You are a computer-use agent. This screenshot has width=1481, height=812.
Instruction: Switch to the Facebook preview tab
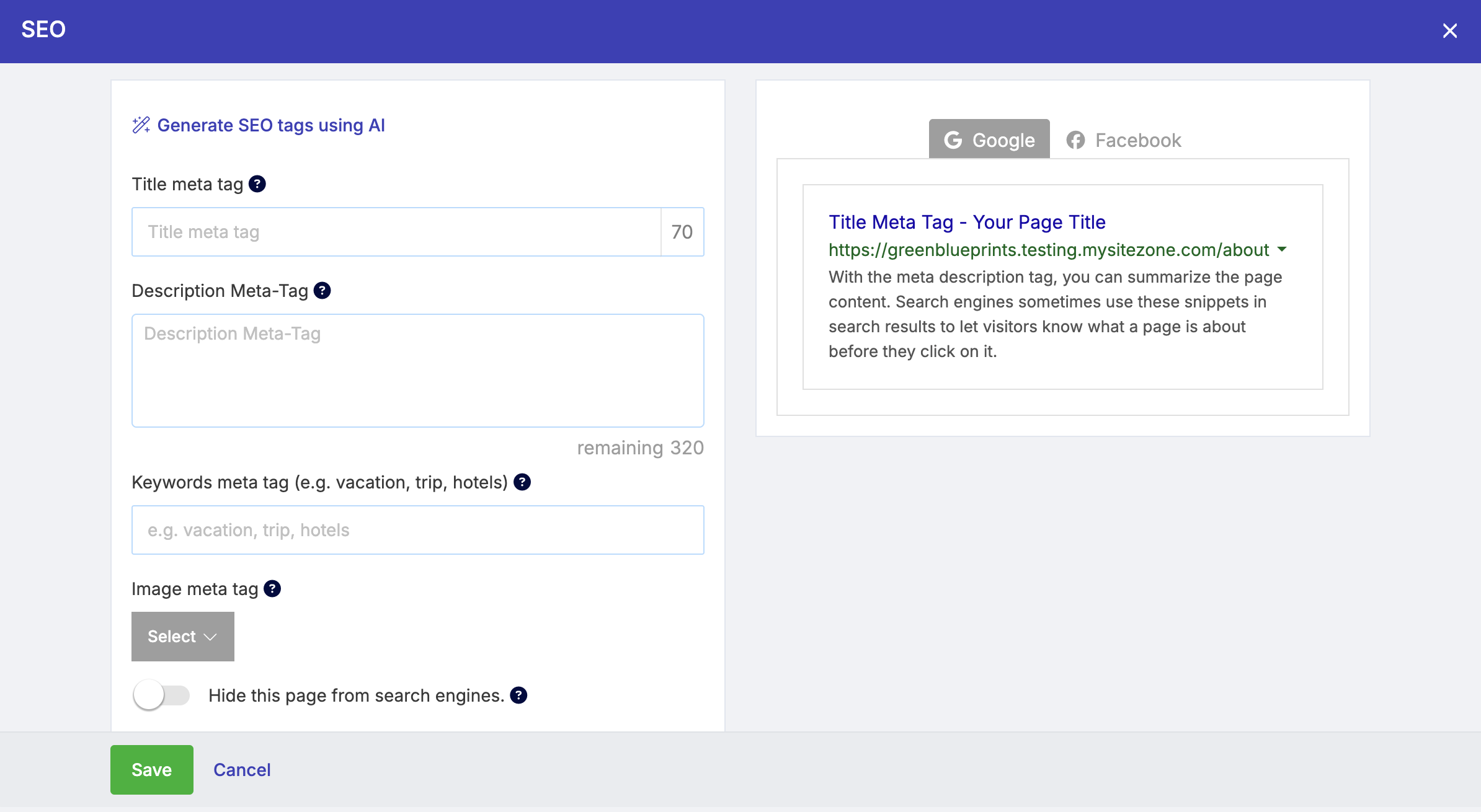pyautogui.click(x=1124, y=140)
